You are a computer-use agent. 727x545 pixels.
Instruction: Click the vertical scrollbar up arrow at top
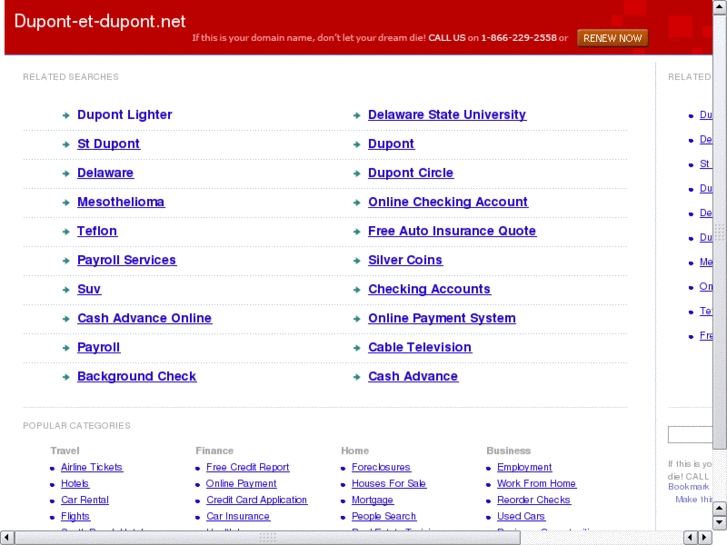(x=720, y=7)
